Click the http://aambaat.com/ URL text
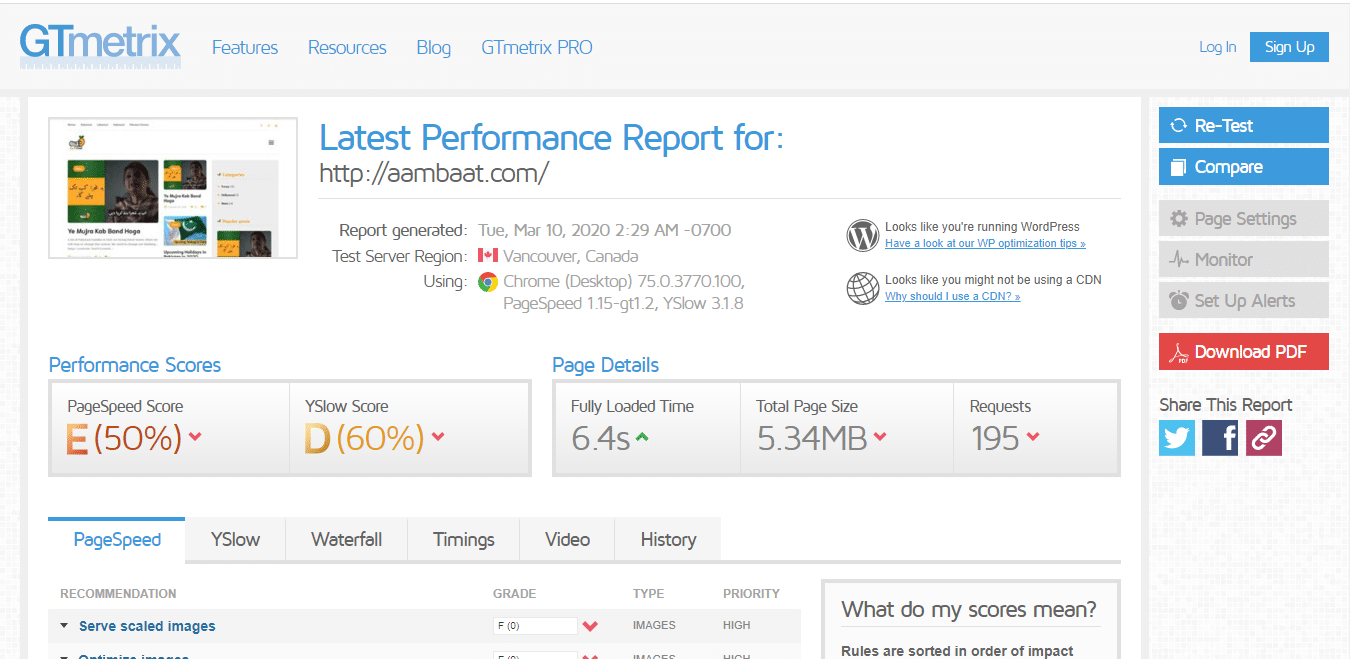Screen dimensions: 1350x659 tap(434, 173)
